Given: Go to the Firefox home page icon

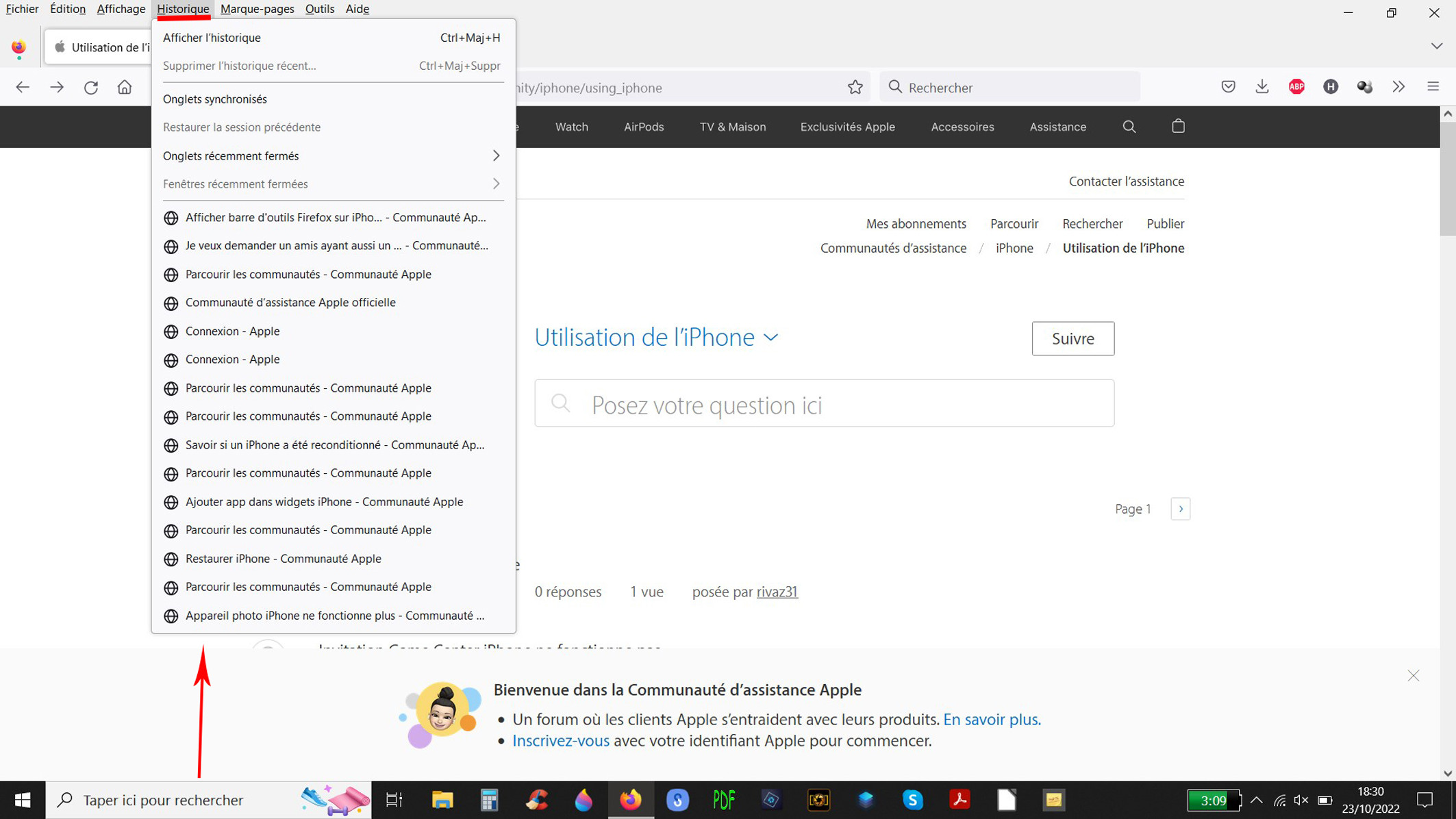Looking at the screenshot, I should [125, 88].
